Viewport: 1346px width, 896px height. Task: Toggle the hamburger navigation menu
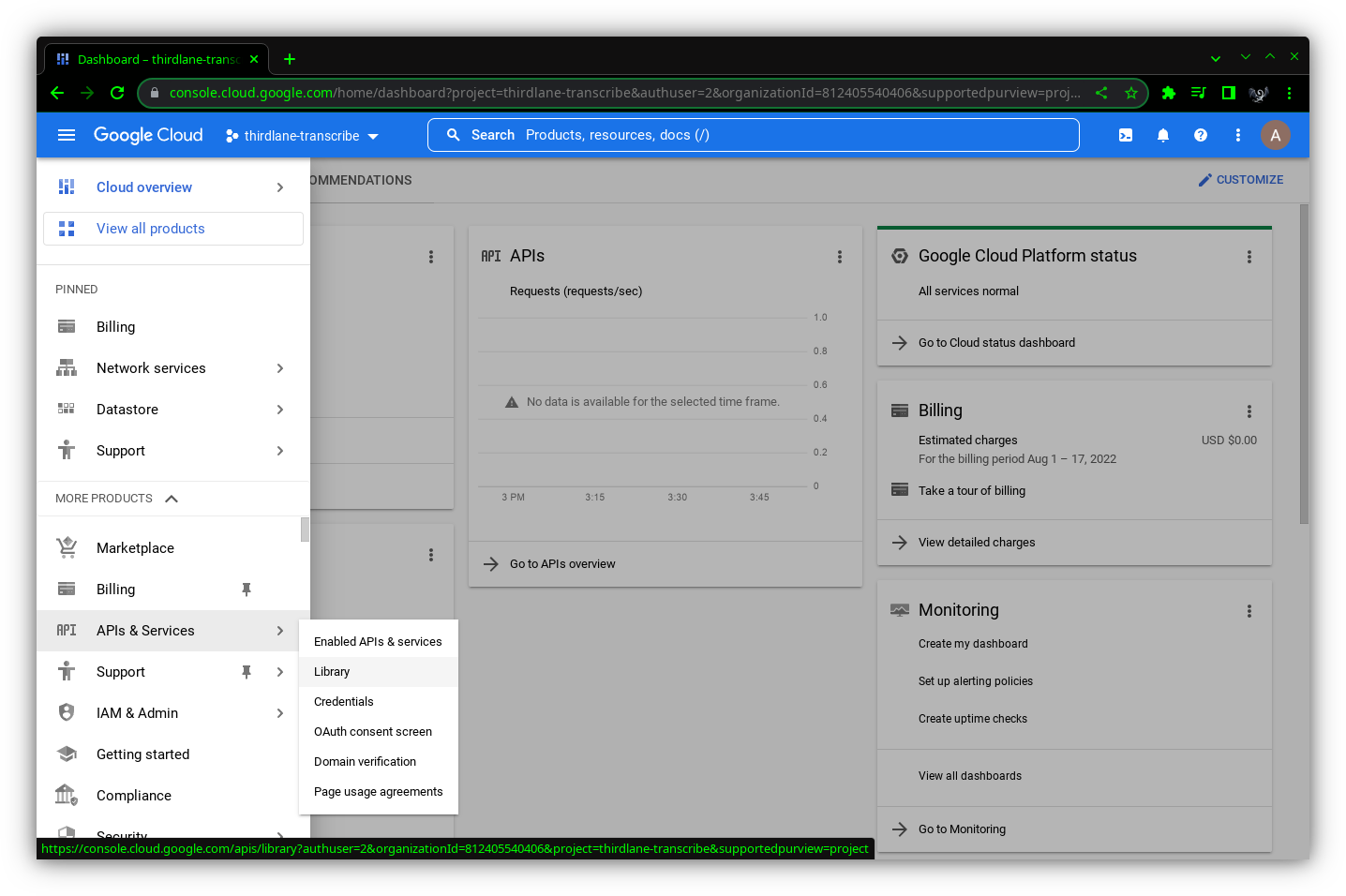click(x=67, y=135)
